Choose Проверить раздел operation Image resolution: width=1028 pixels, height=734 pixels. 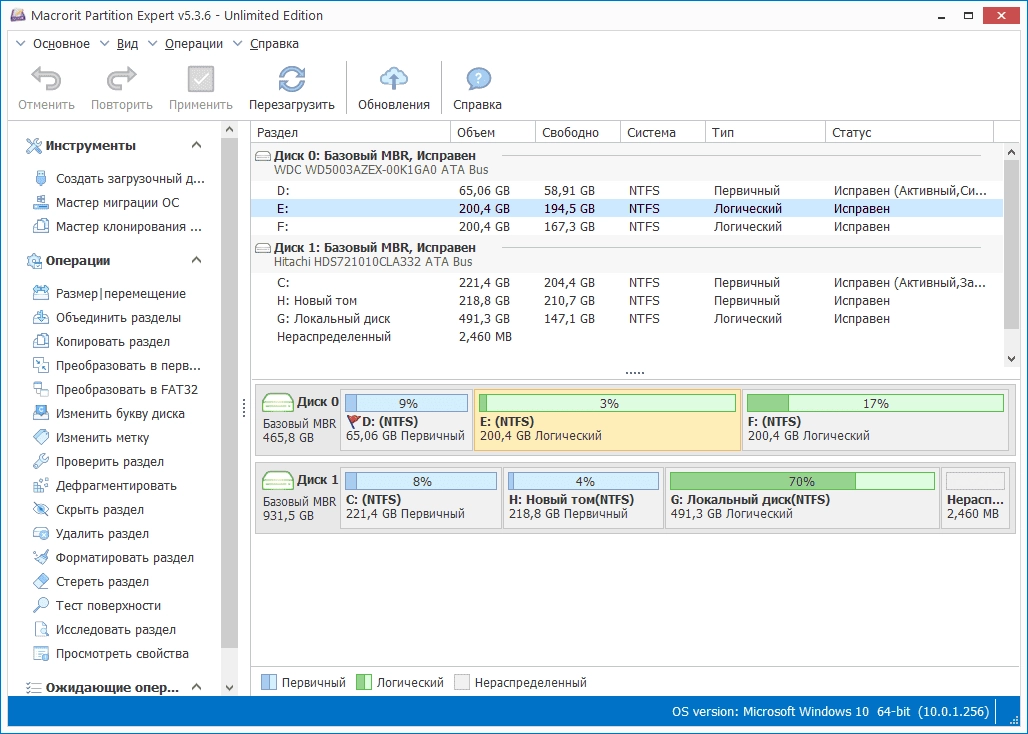coord(98,462)
